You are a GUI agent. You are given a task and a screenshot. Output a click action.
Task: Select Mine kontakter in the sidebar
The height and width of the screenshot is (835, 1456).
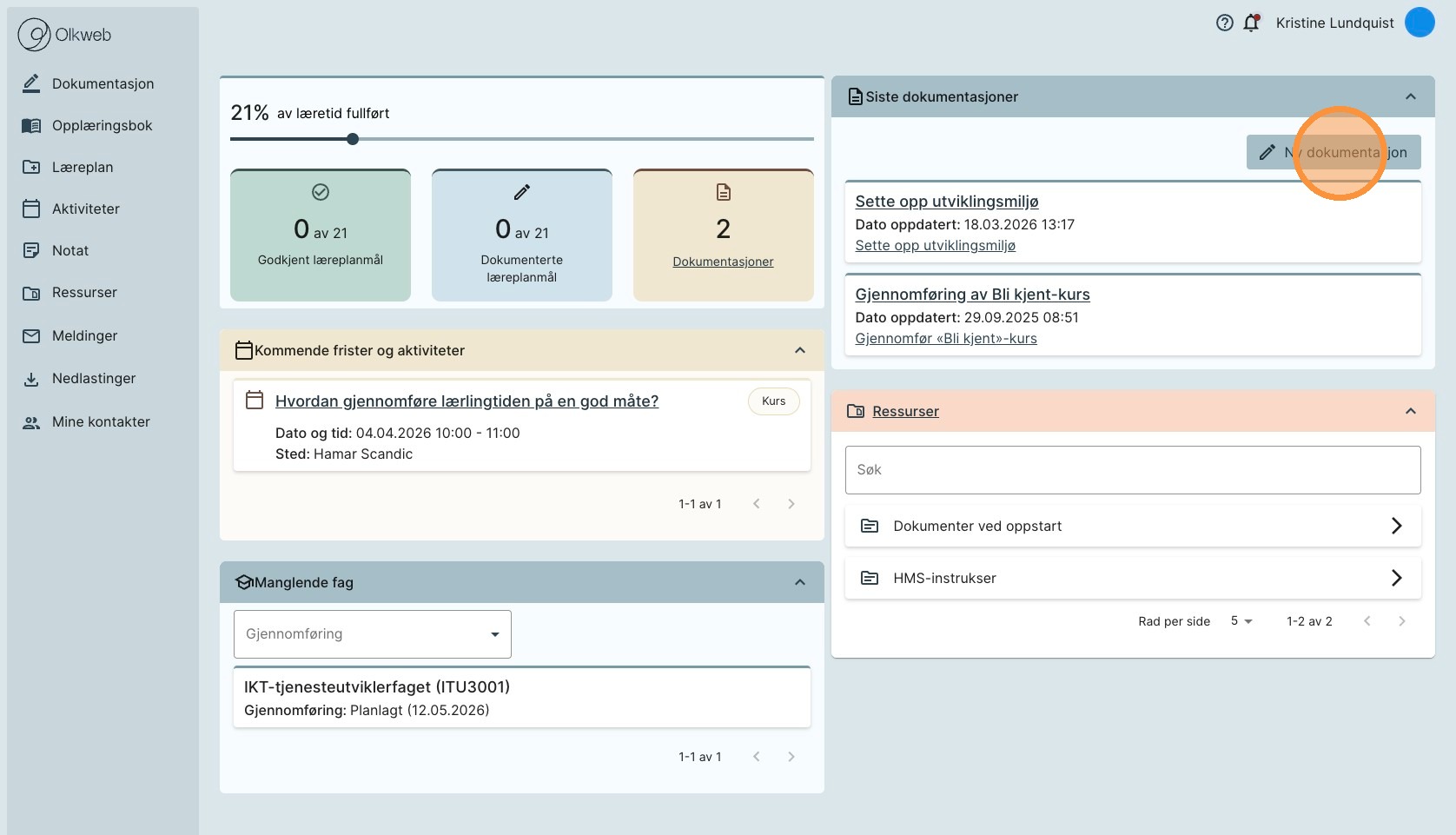(x=101, y=421)
